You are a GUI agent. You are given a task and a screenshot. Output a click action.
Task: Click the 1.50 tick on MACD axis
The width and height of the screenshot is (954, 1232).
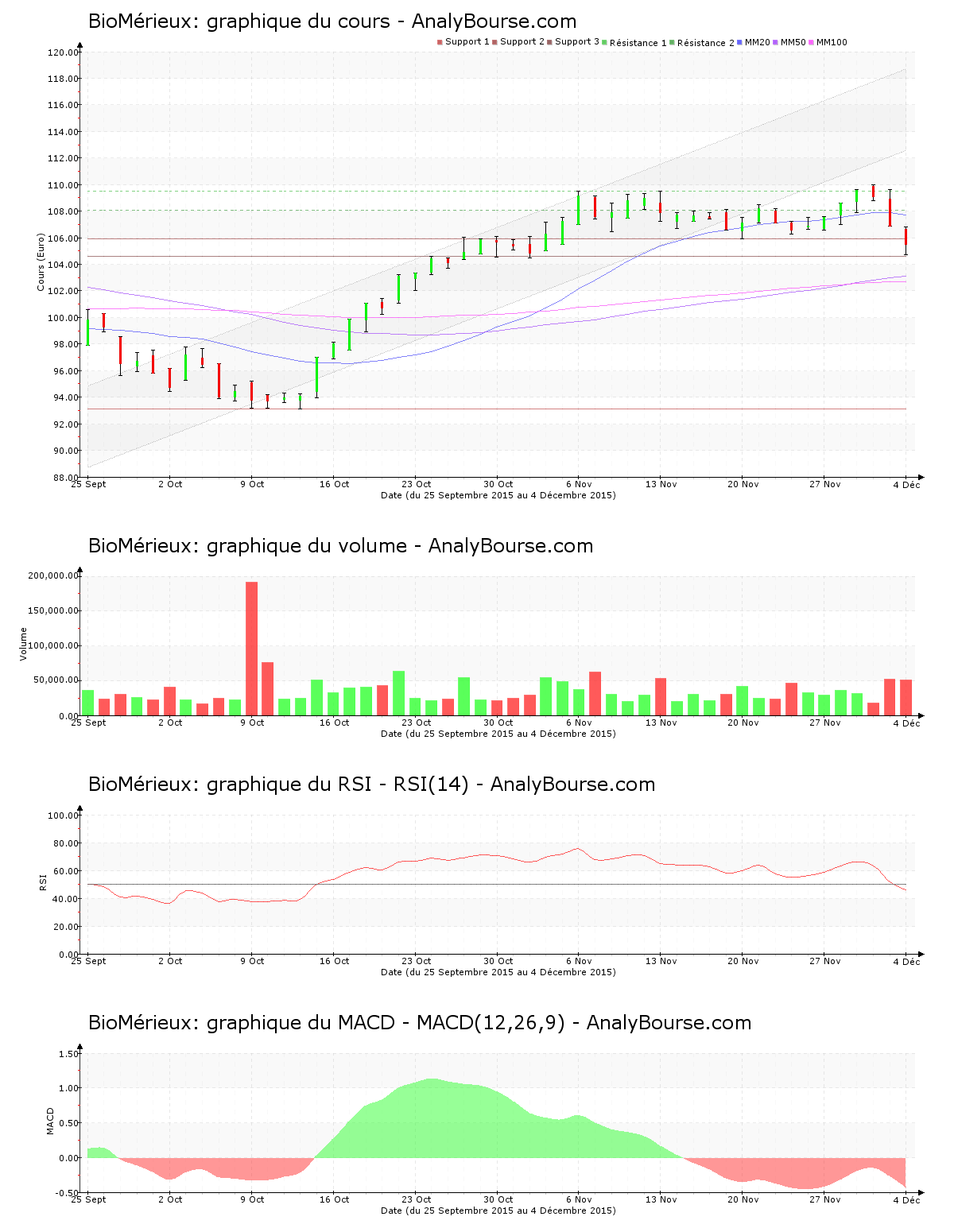click(69, 1054)
